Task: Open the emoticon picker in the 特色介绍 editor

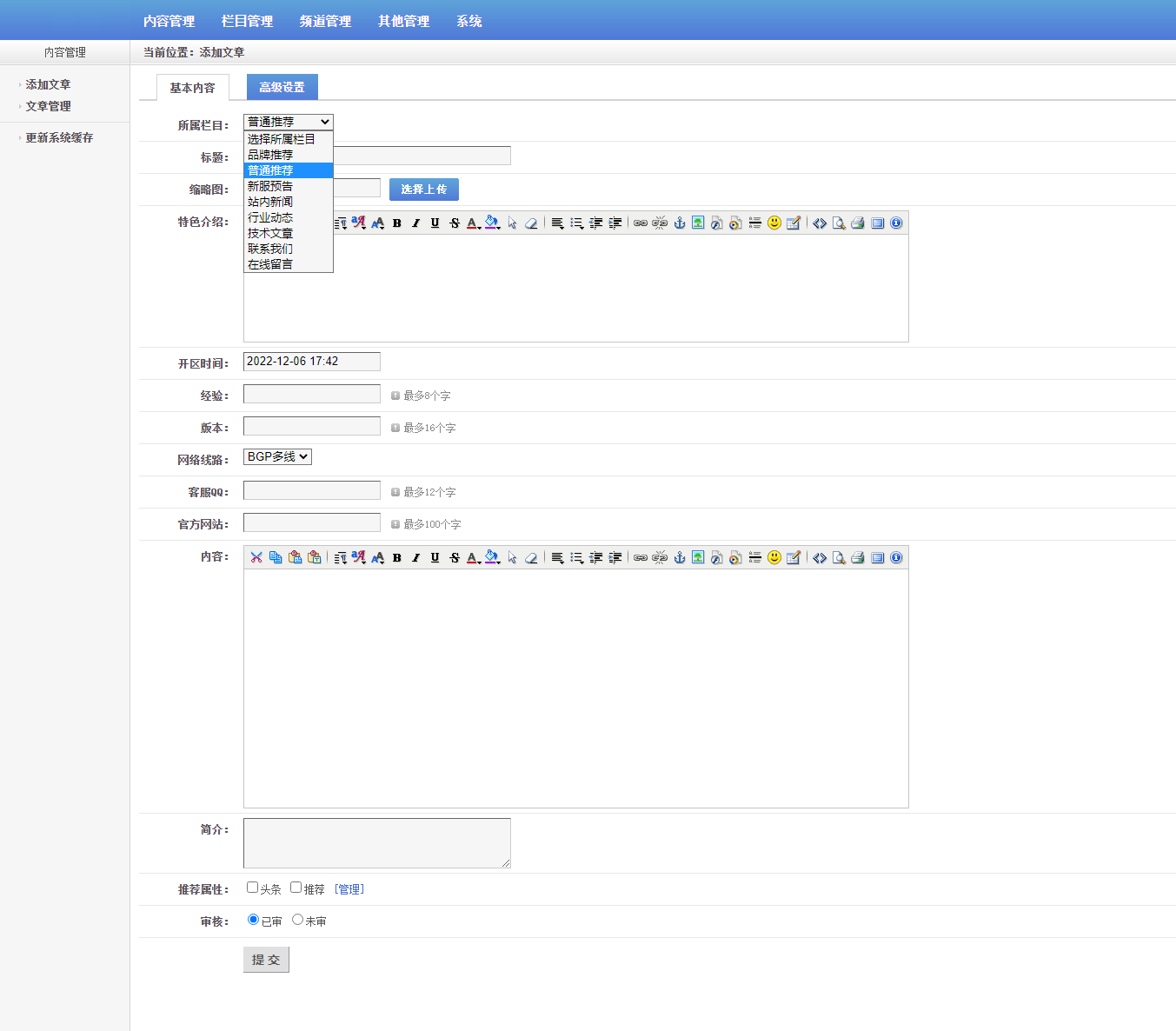Action: 774,223
